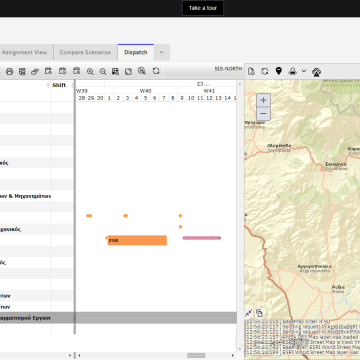
Task: Refresh the map panel
Action: point(265,71)
